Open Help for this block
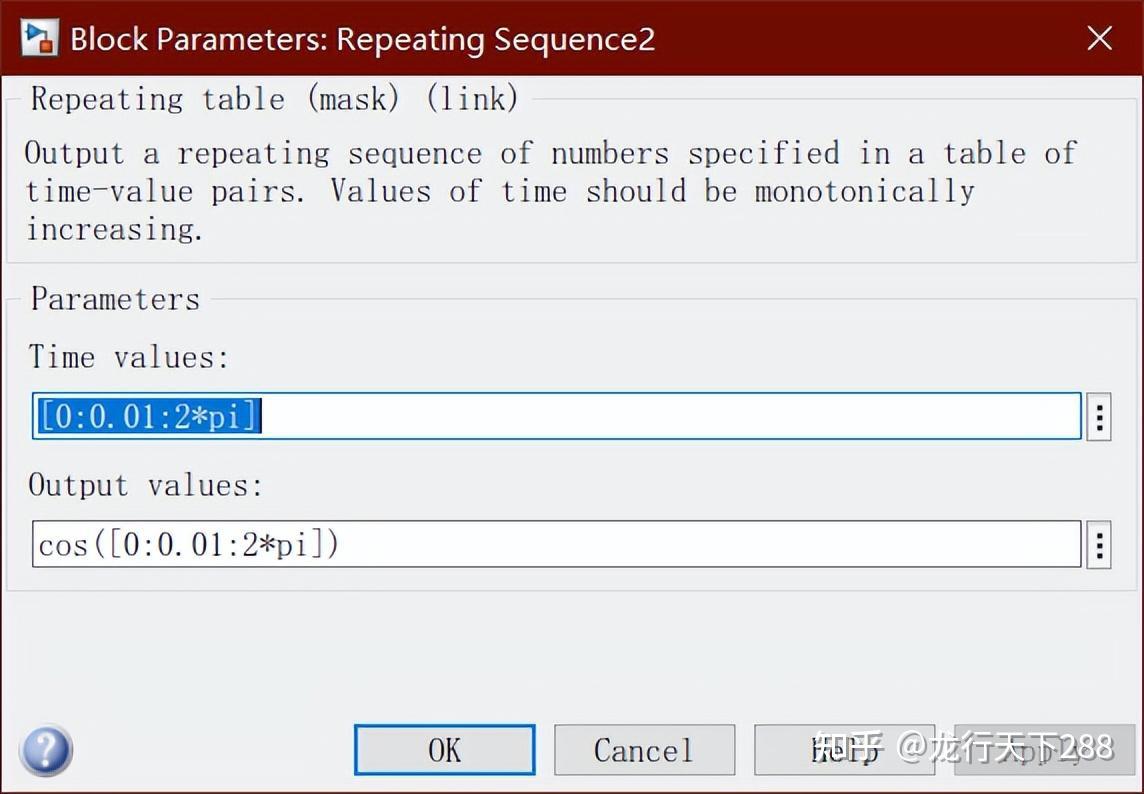This screenshot has height=794, width=1144. [844, 750]
